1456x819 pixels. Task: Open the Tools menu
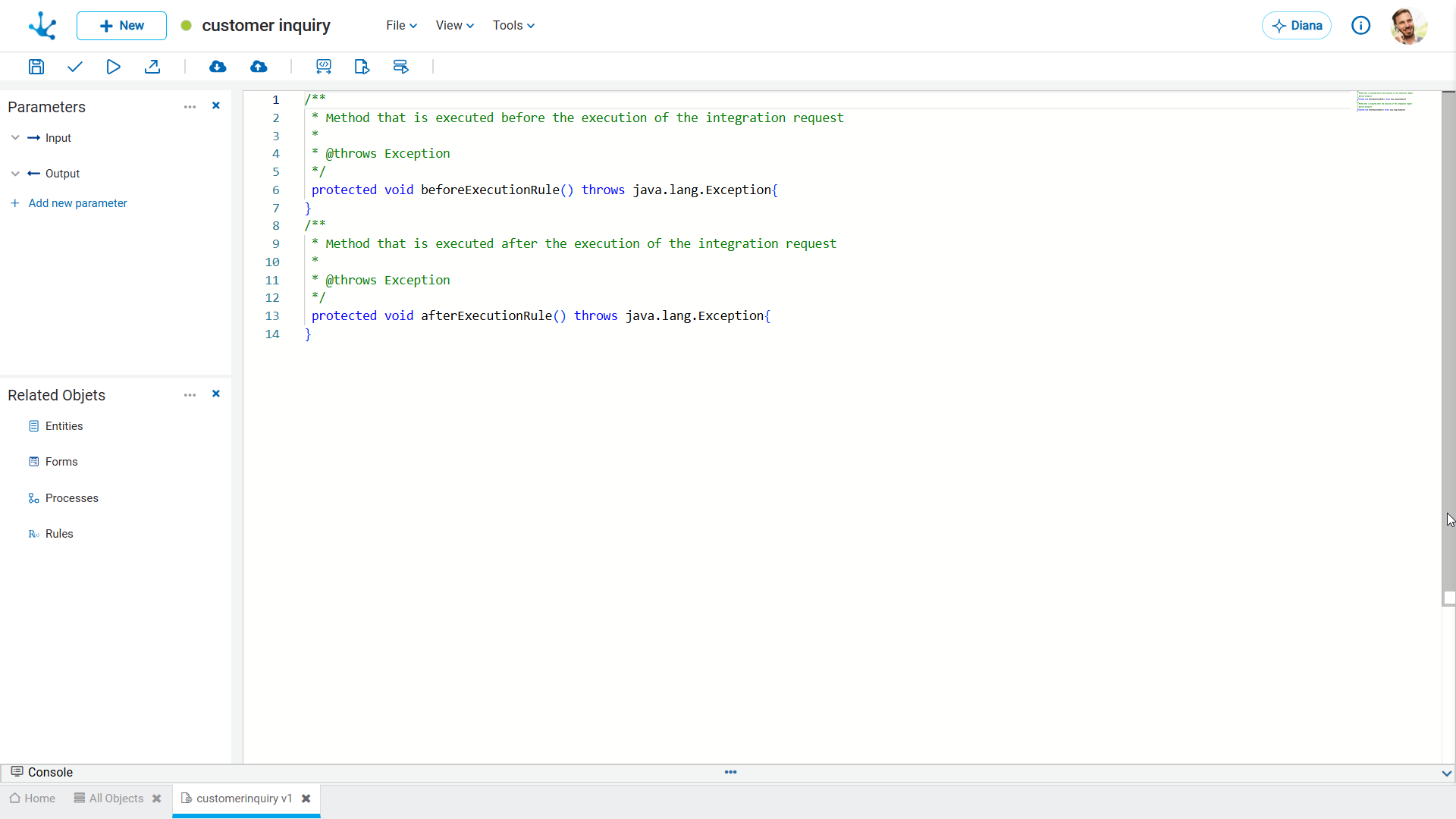[x=513, y=26]
